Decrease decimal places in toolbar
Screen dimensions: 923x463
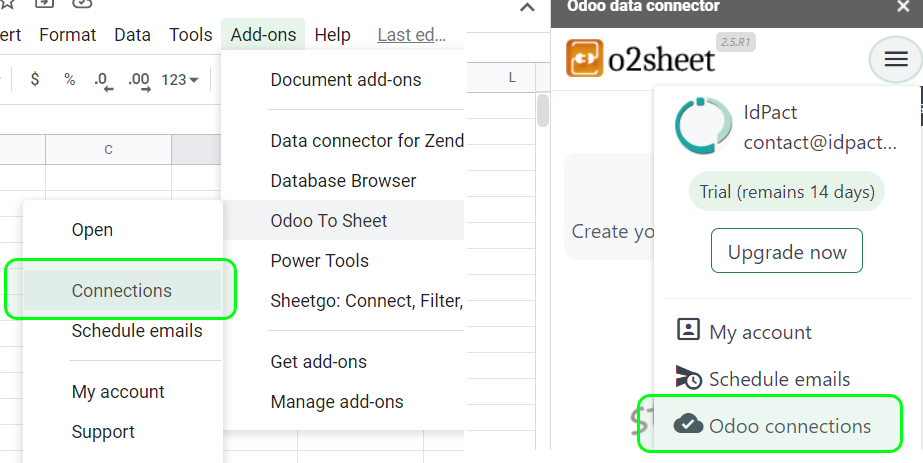click(102, 80)
